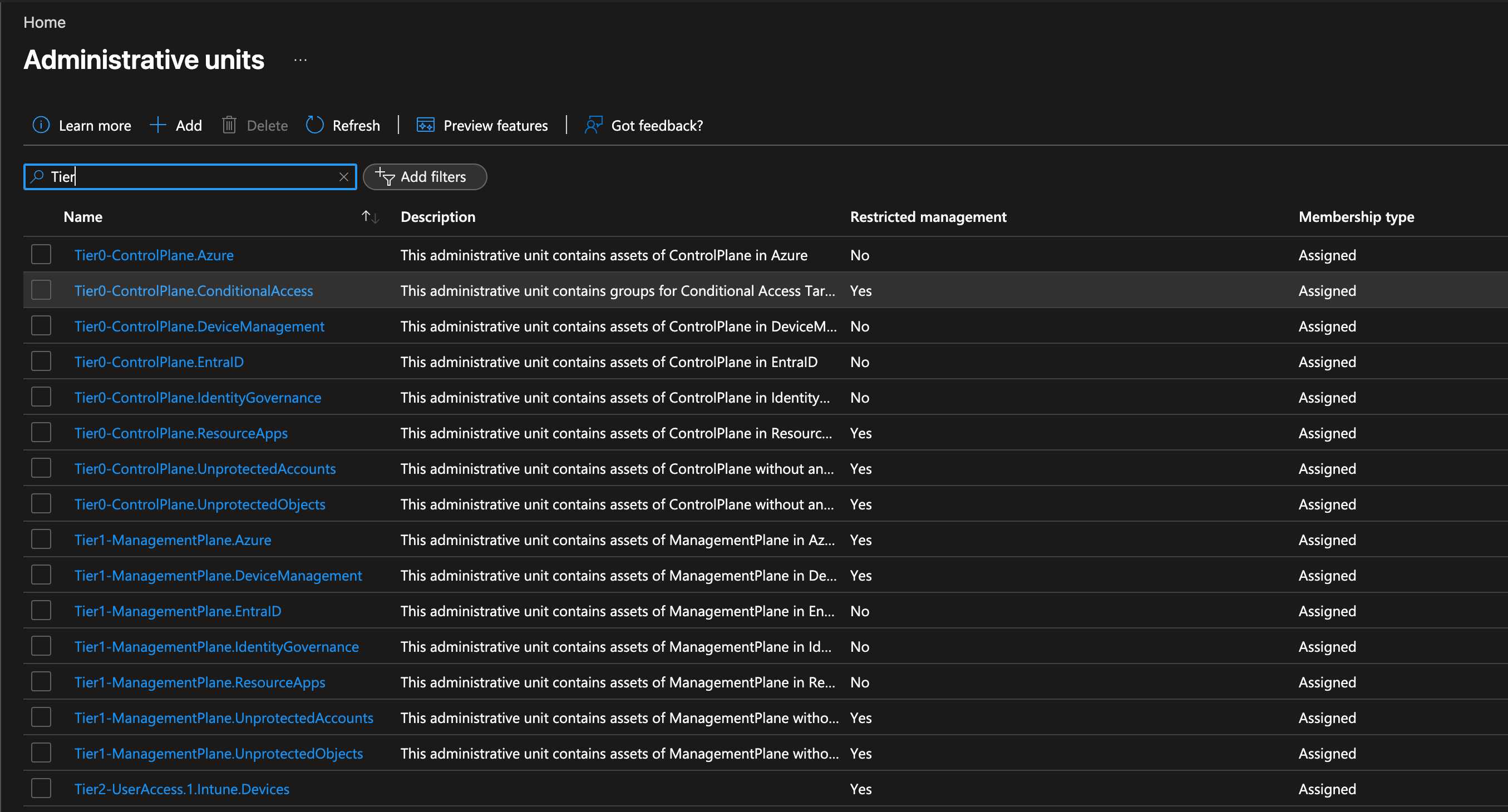Image resolution: width=1508 pixels, height=812 pixels.
Task: Select checkbox for Tier1-ManagementPlane.IdentityGovernance
Action: coord(41,646)
